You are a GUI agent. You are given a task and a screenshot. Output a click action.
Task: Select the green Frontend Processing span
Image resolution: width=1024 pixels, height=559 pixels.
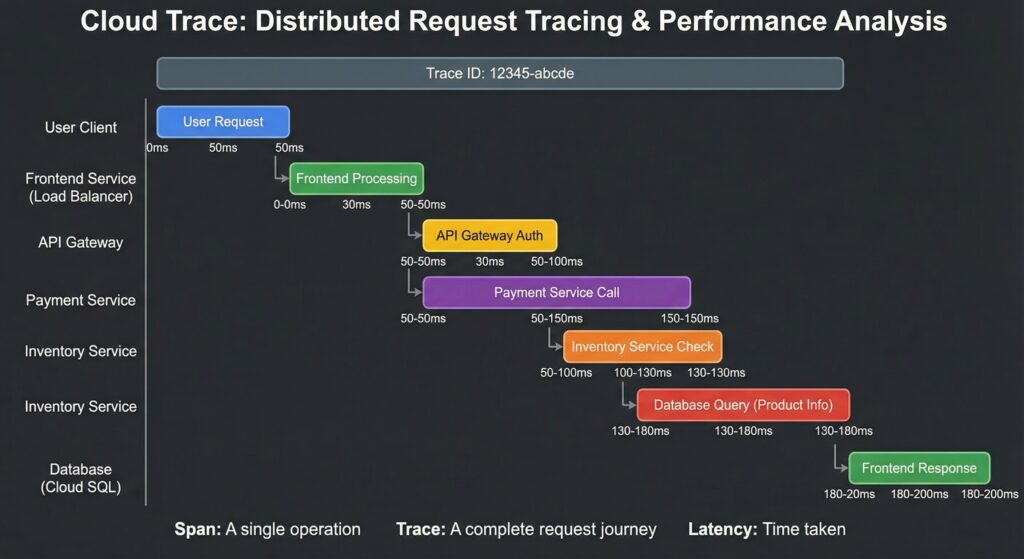click(356, 179)
